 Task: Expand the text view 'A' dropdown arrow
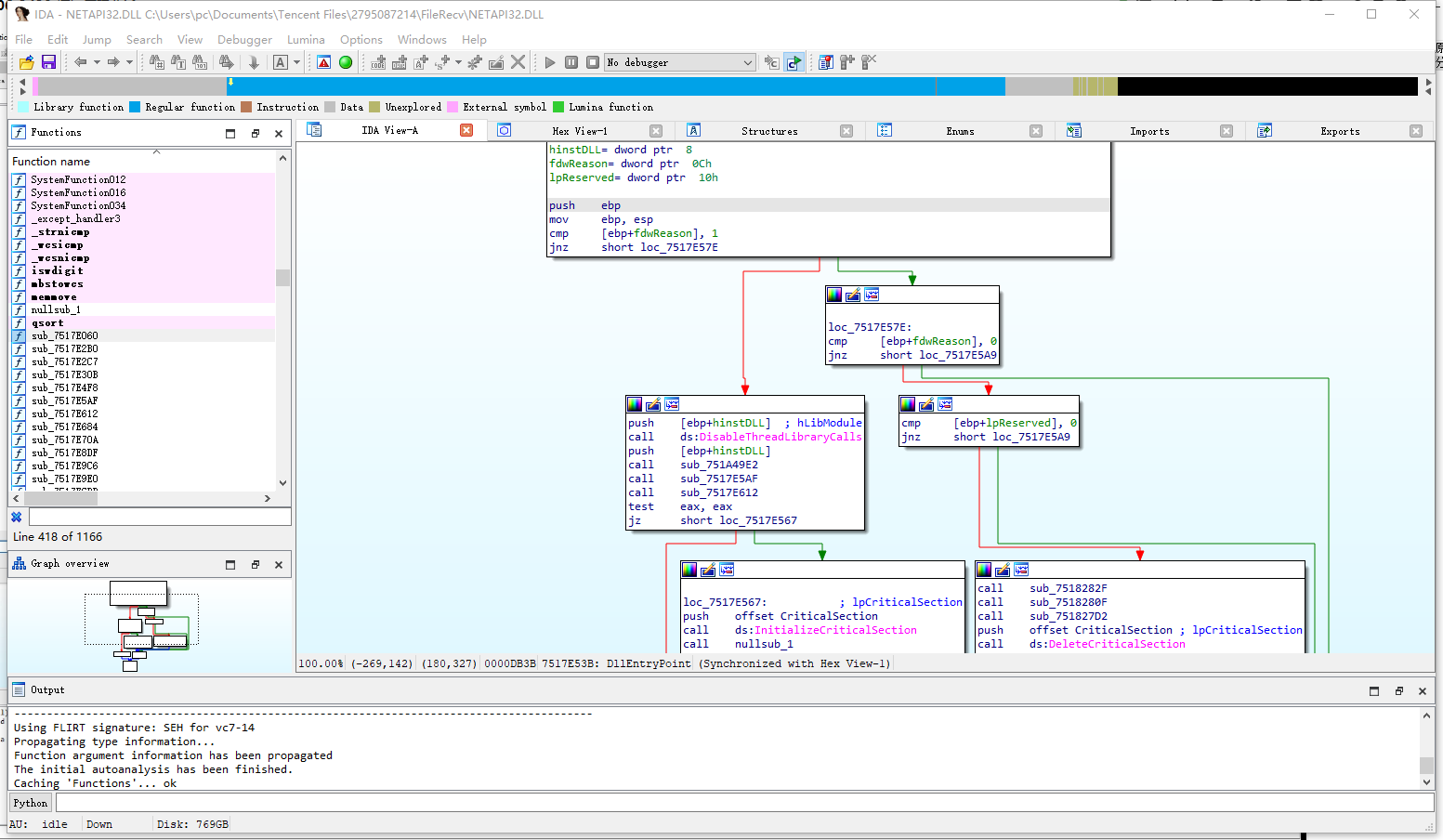(x=297, y=62)
